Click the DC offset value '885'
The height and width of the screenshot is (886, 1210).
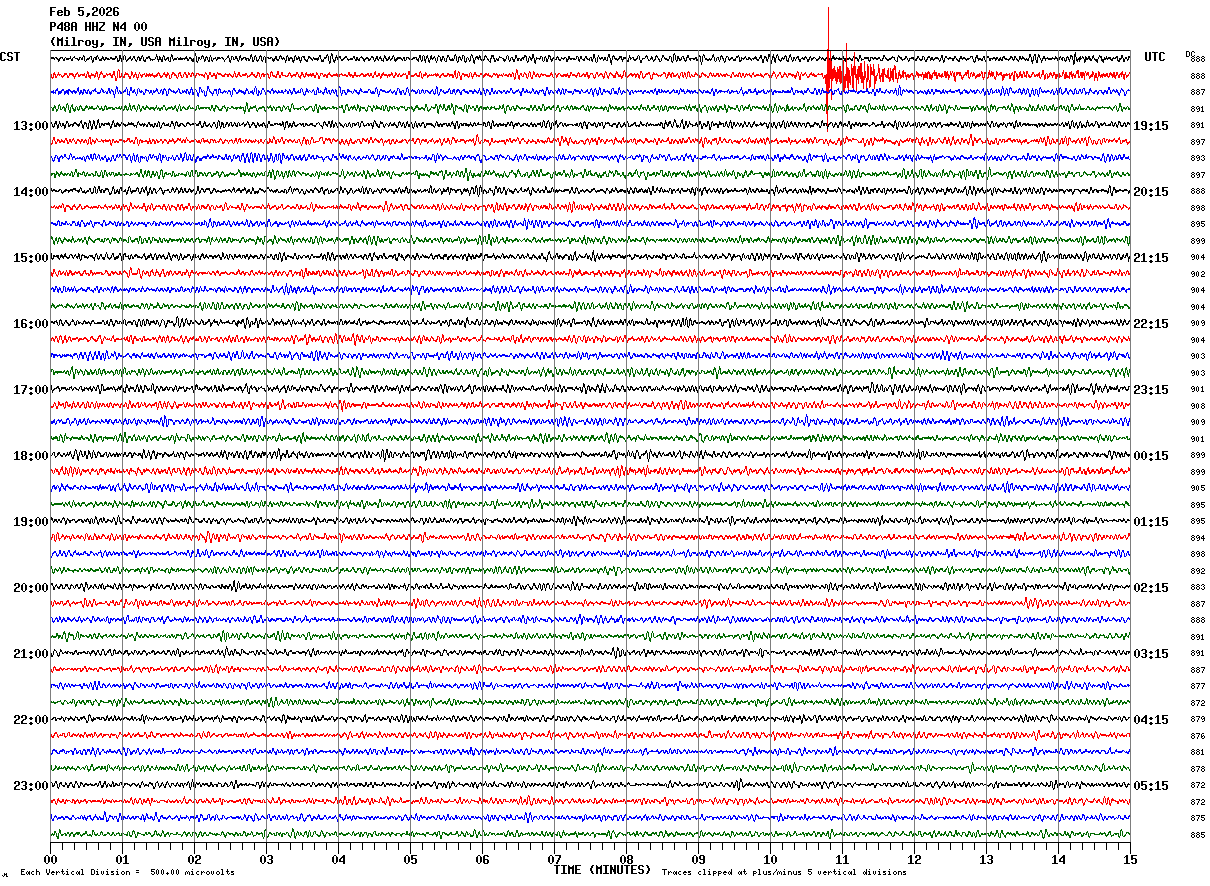coord(1197,835)
